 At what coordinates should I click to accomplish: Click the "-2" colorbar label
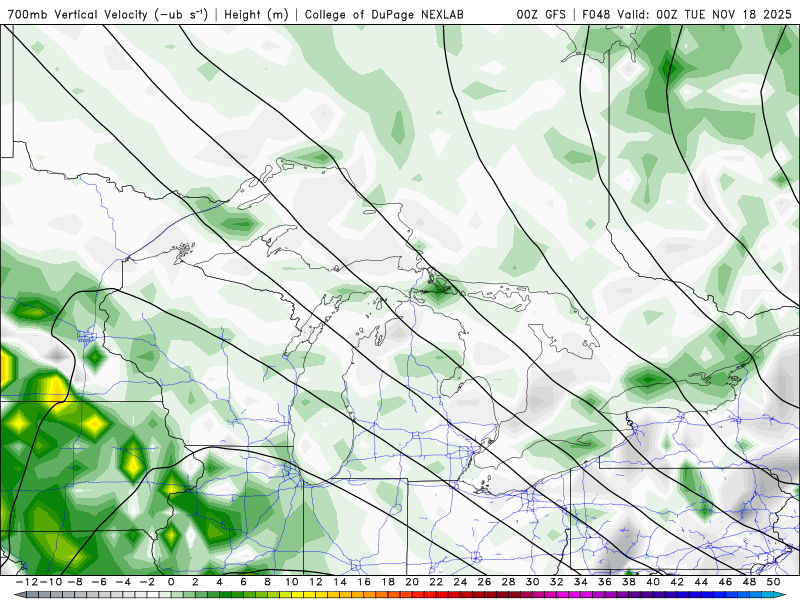(x=147, y=582)
